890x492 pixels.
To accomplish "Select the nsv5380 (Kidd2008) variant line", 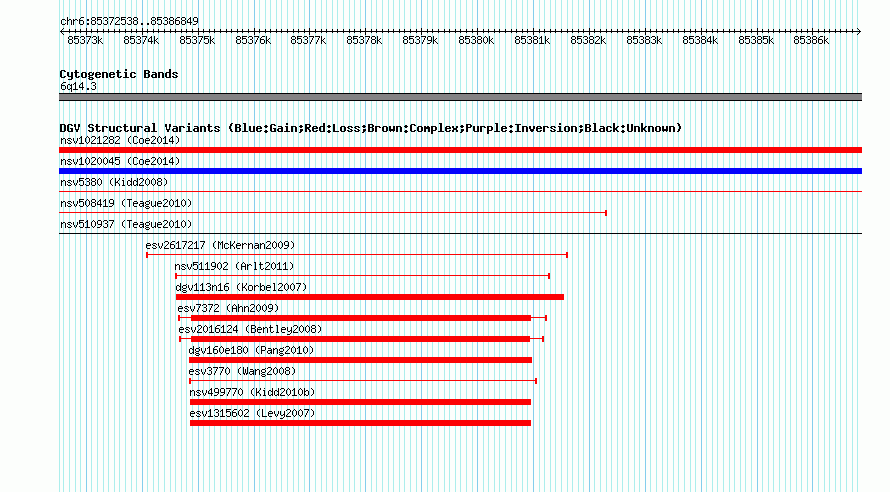I will [460, 192].
